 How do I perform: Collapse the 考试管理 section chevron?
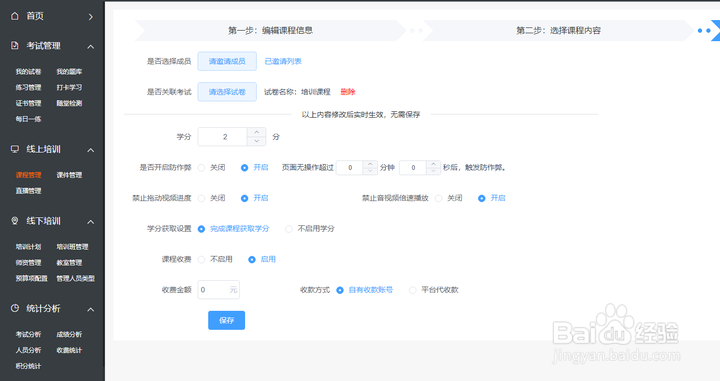click(x=90, y=46)
